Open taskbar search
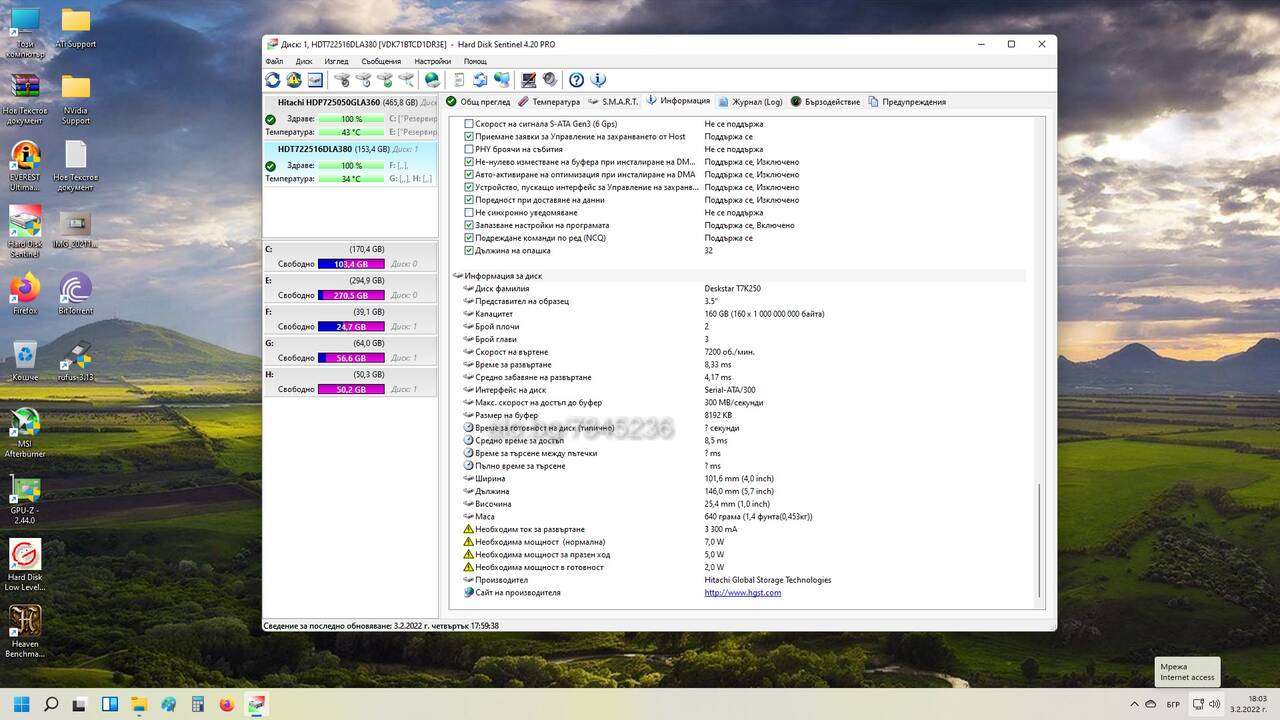 (51, 704)
